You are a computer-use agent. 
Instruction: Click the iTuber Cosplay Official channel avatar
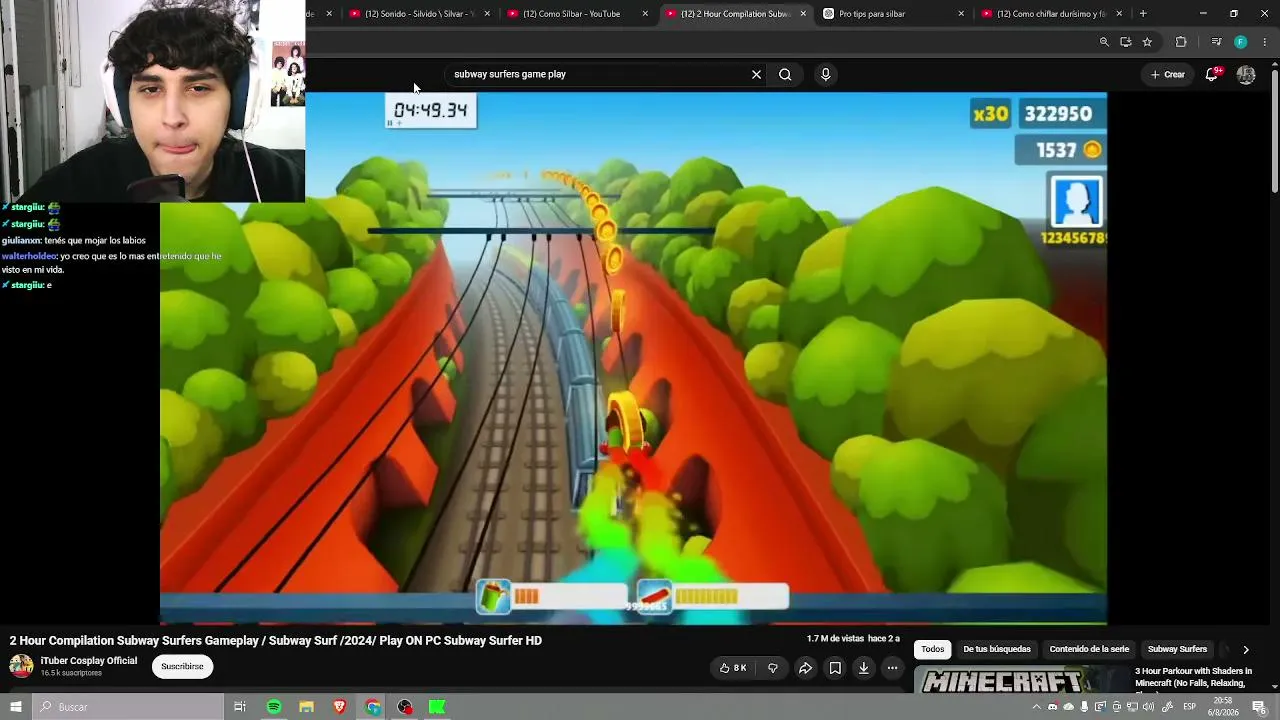[x=21, y=666]
